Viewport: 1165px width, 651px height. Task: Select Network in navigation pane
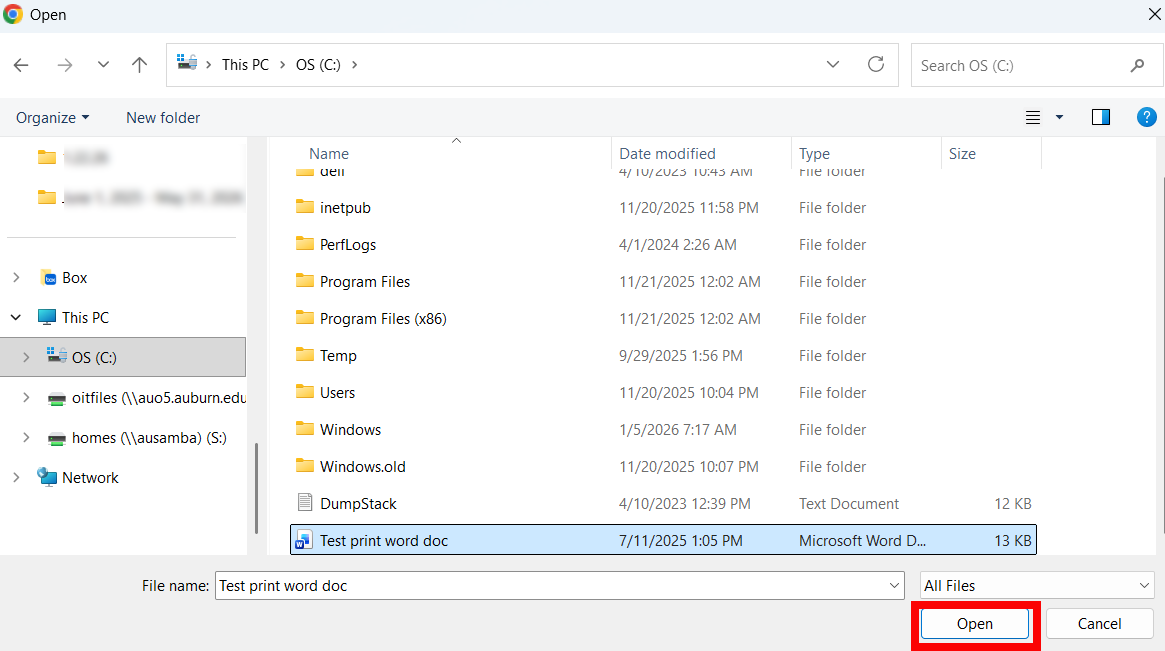point(90,478)
